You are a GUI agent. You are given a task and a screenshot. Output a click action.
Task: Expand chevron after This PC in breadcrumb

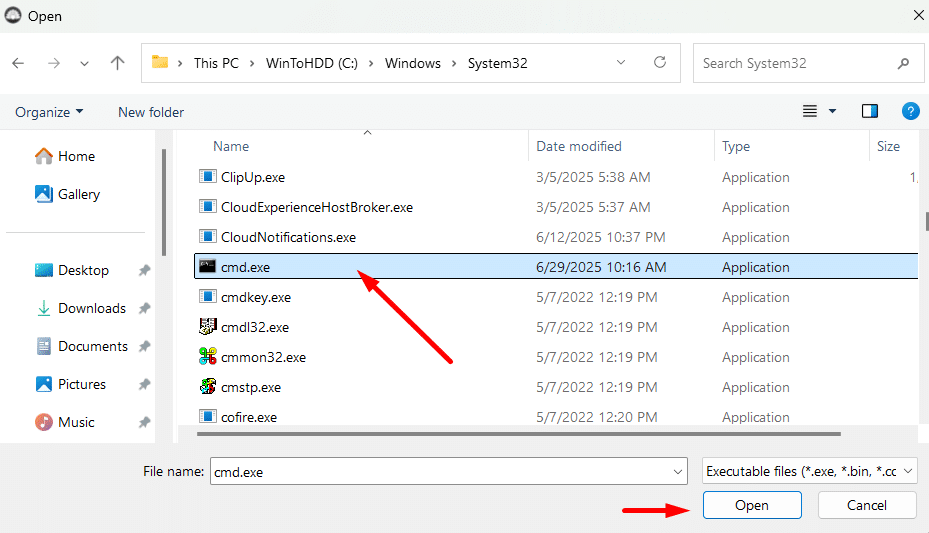click(252, 63)
